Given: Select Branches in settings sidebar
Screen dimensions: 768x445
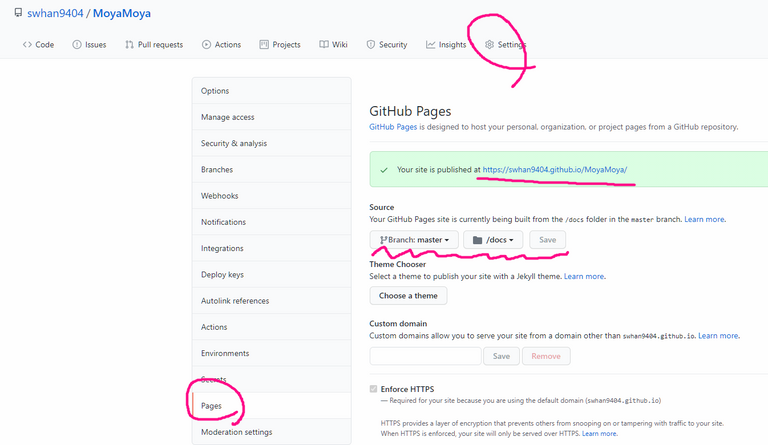Looking at the screenshot, I should coord(272,169).
